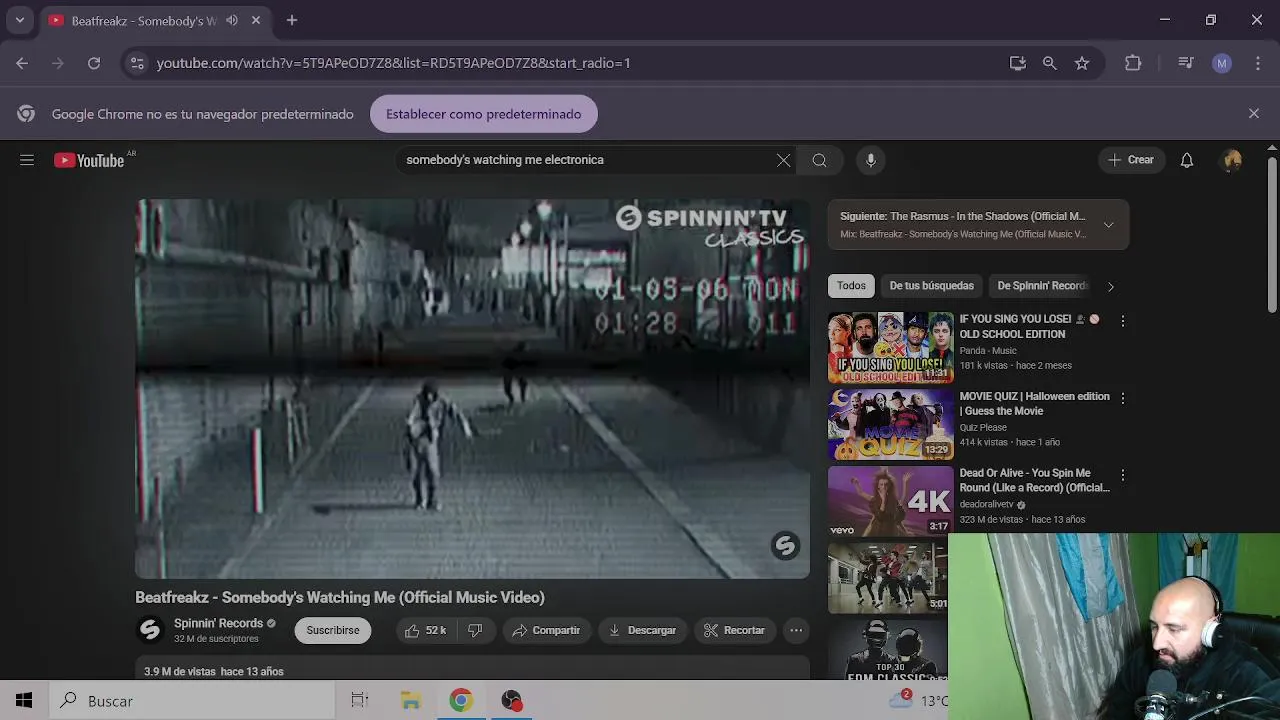Image resolution: width=1280 pixels, height=720 pixels.
Task: Click the magnifier search button
Action: (x=819, y=160)
